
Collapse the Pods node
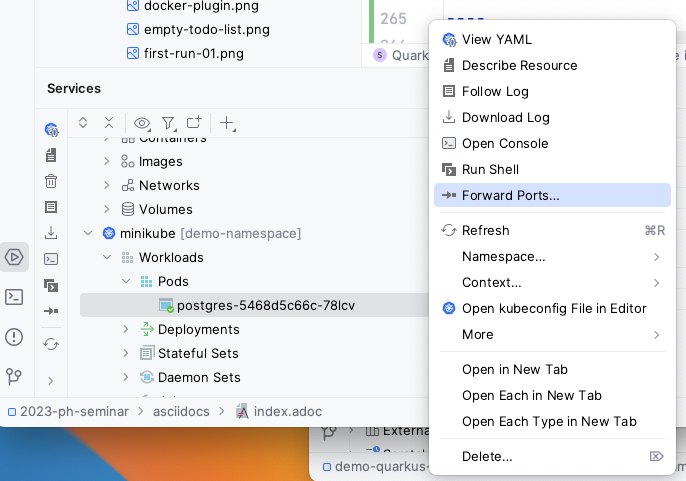click(126, 281)
